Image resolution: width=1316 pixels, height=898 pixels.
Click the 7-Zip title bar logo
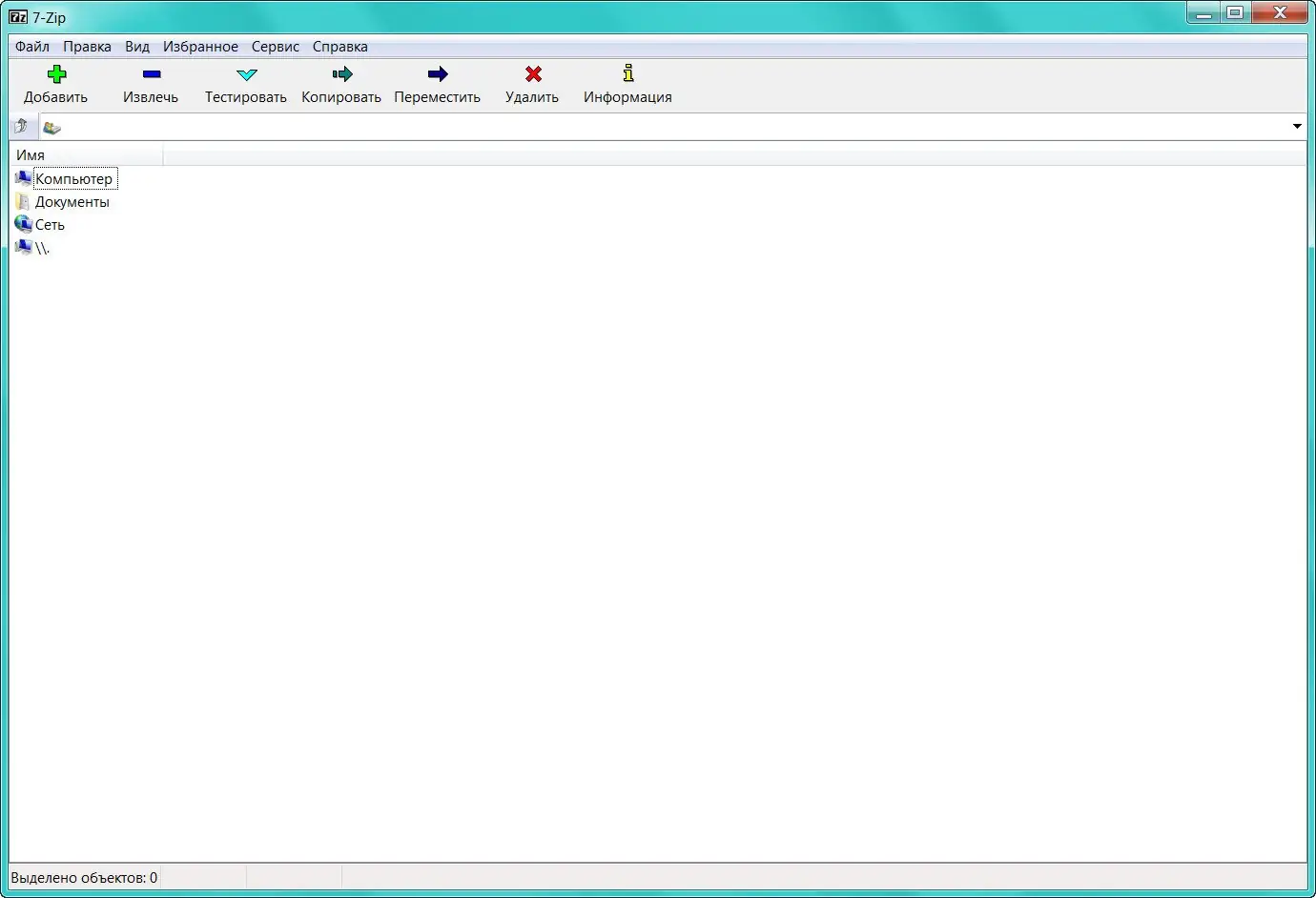click(x=18, y=16)
